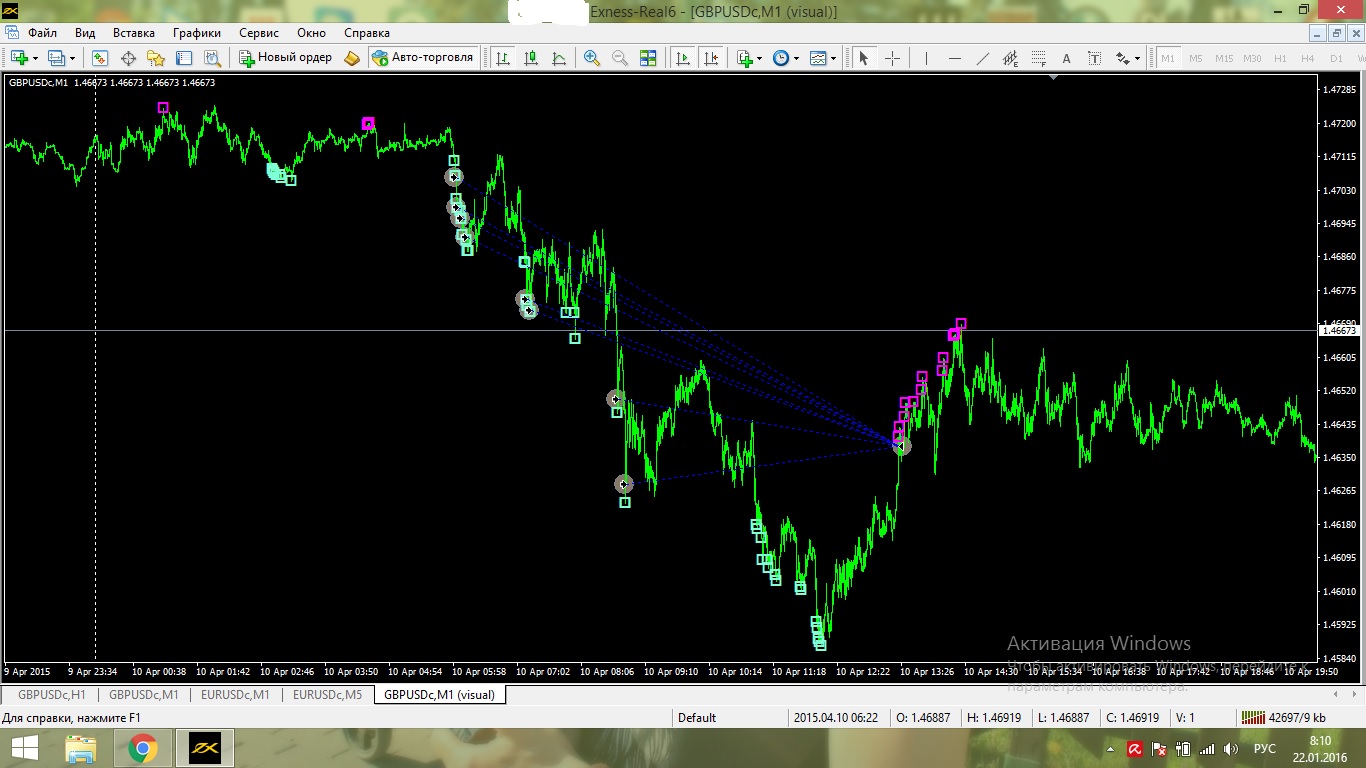Add a text label tool
The height and width of the screenshot is (768, 1366).
(x=1067, y=58)
